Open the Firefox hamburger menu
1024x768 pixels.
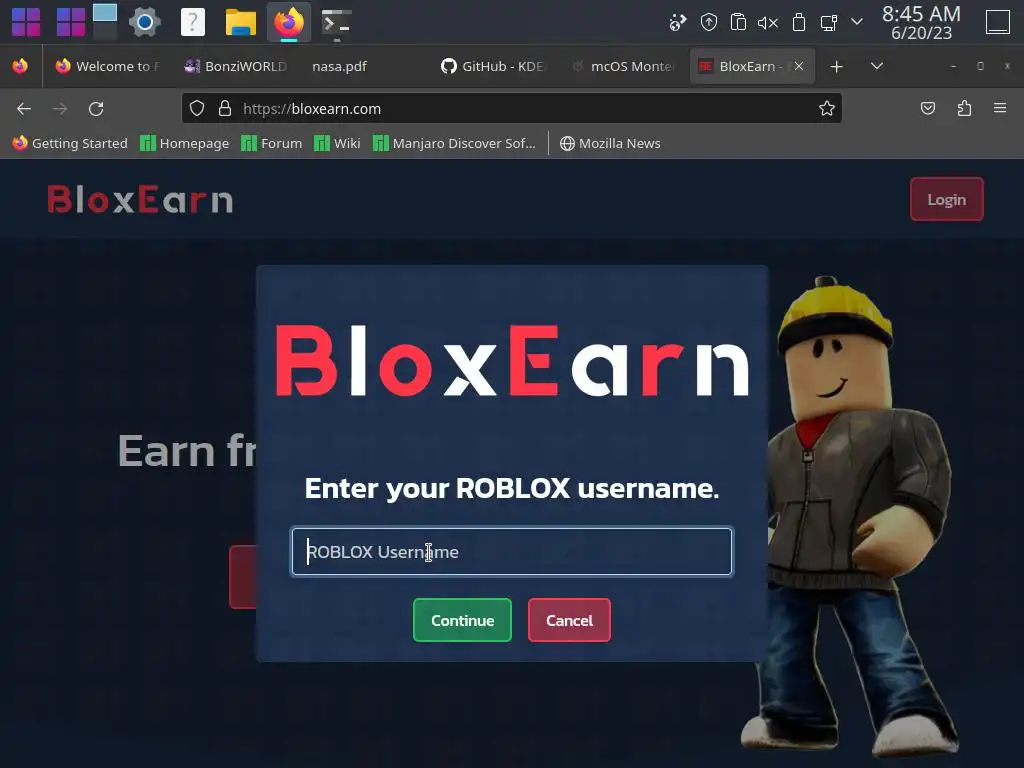(1000, 108)
